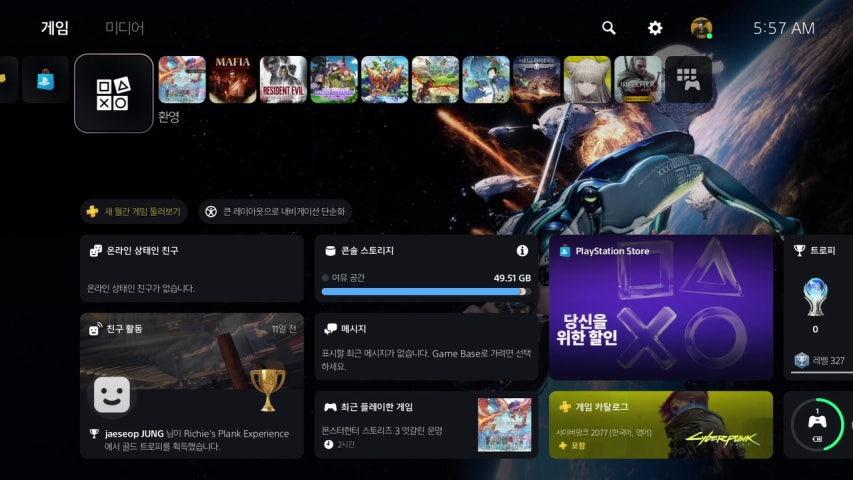Open the Game Library grid icon

pos(688,79)
